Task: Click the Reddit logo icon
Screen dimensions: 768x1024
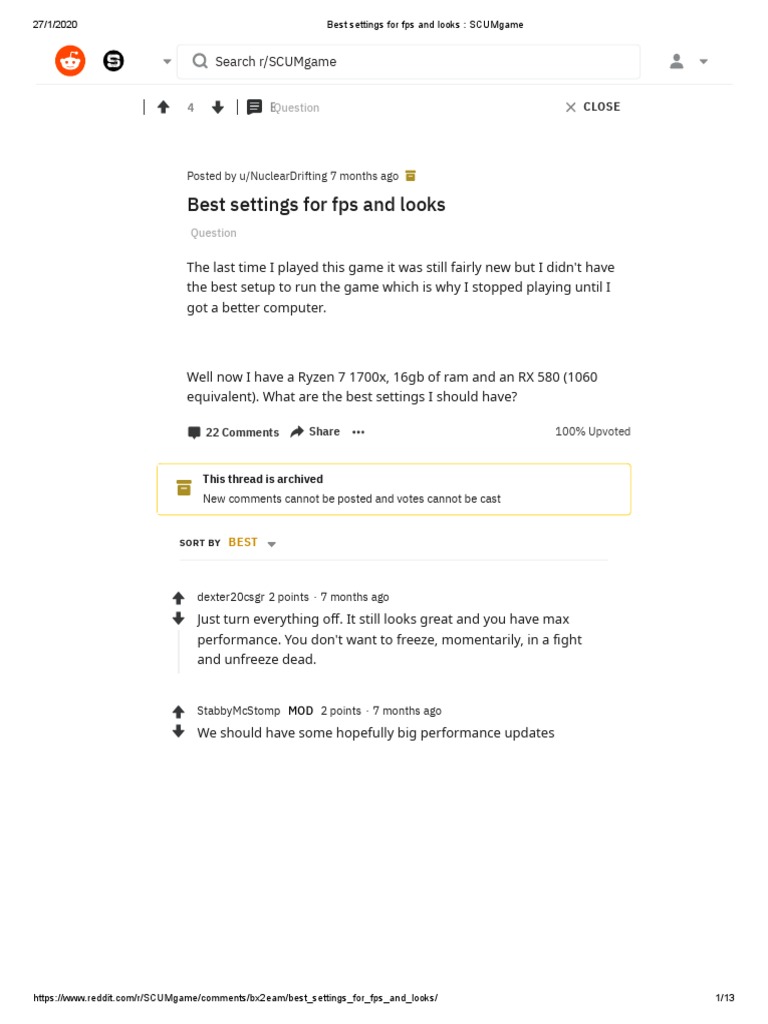Action: tap(70, 61)
